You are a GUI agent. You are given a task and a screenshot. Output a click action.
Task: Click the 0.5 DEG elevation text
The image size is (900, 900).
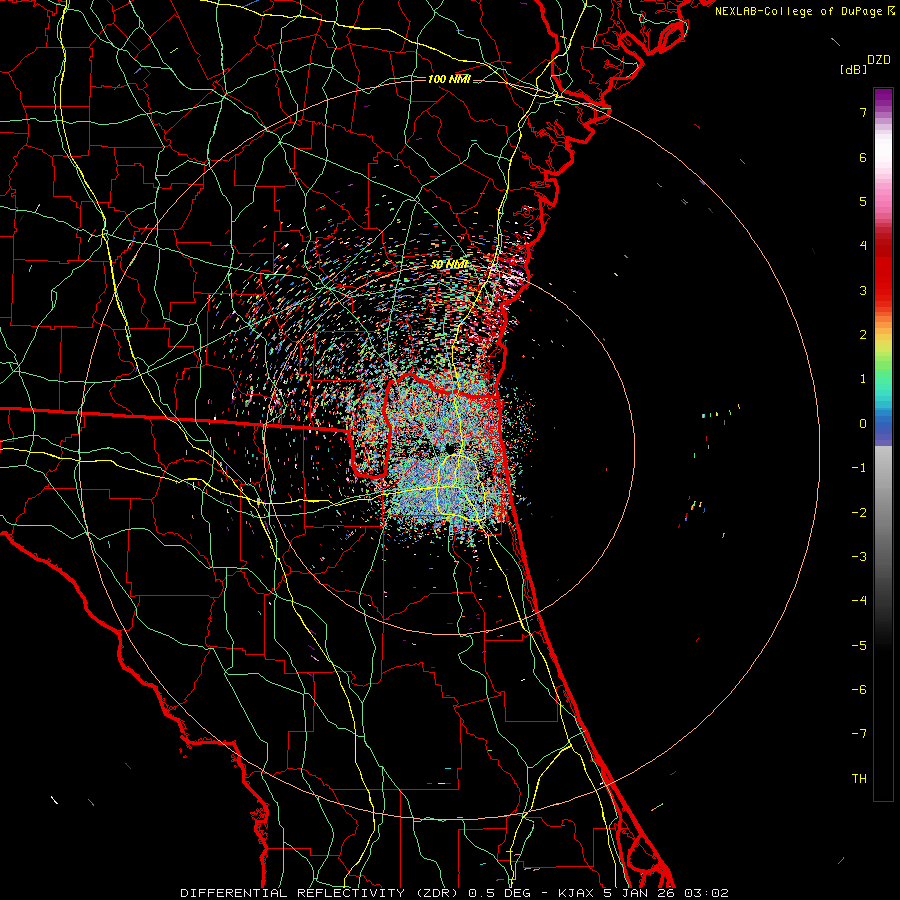point(501,893)
